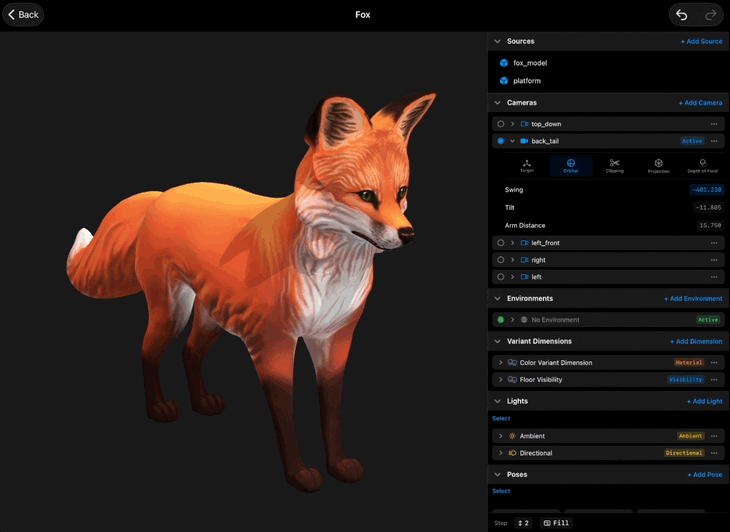This screenshot has width=730, height=532.
Task: Open more options for Directional light
Action: click(x=714, y=453)
